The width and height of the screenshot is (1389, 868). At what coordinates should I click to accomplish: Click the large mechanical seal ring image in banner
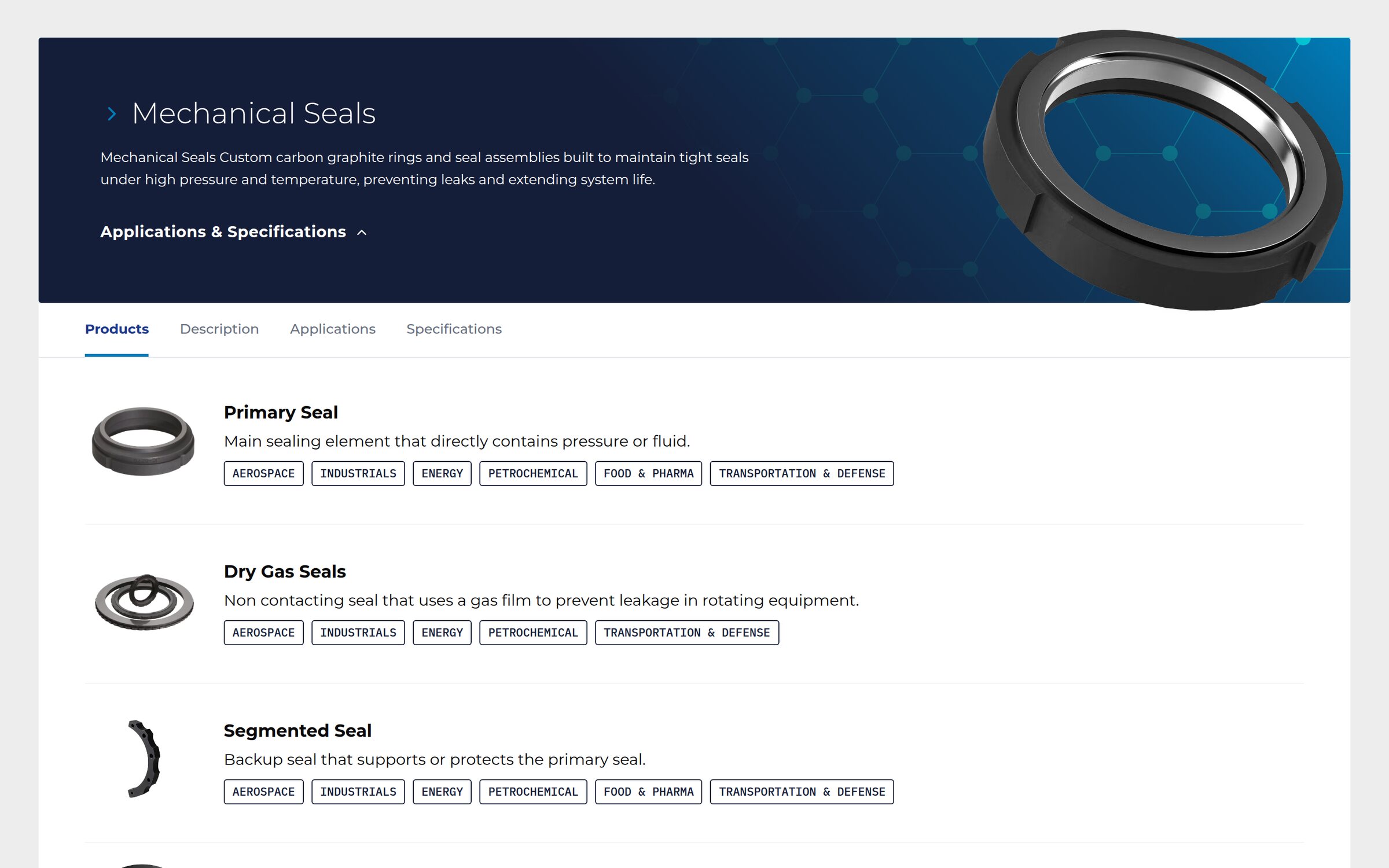click(1163, 169)
